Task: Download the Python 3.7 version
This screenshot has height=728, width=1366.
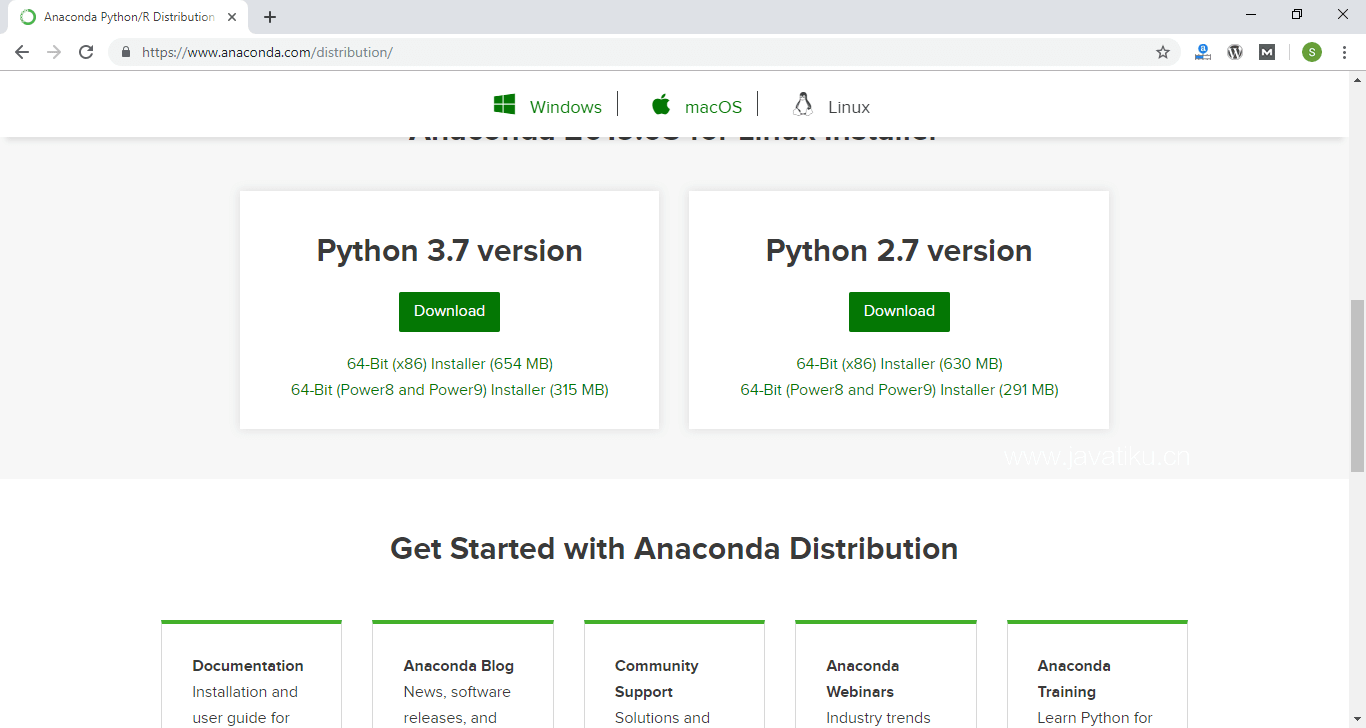Action: click(x=449, y=311)
